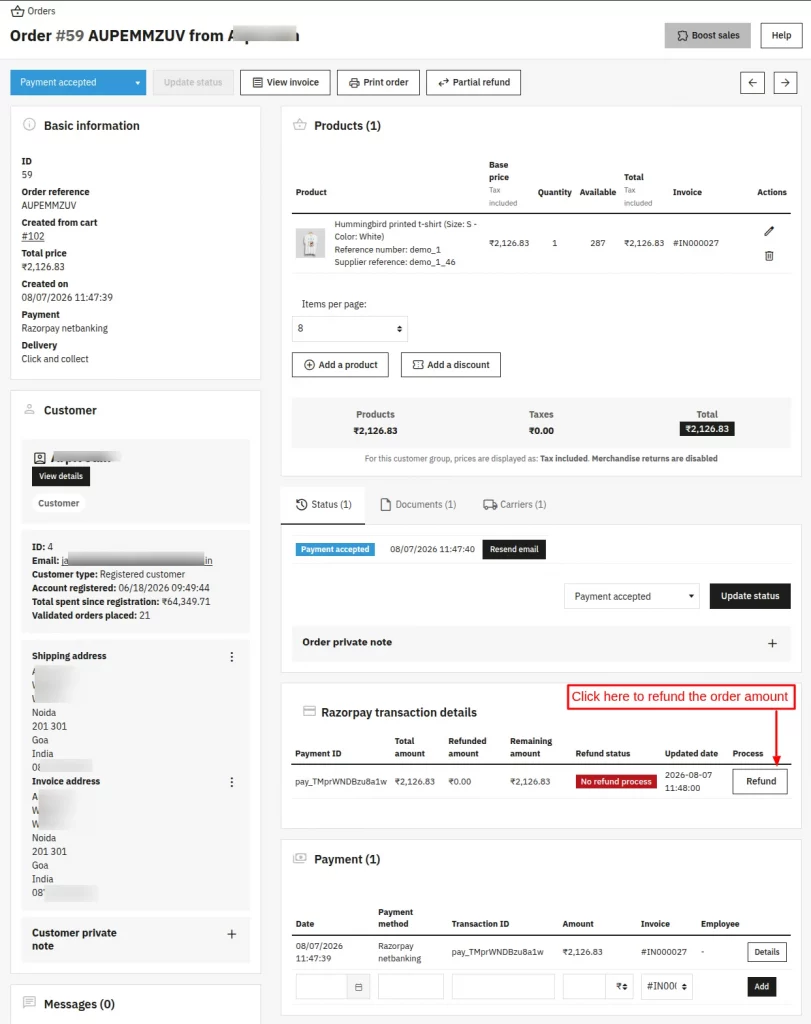View customer details
811x1024 pixels.
(61, 476)
